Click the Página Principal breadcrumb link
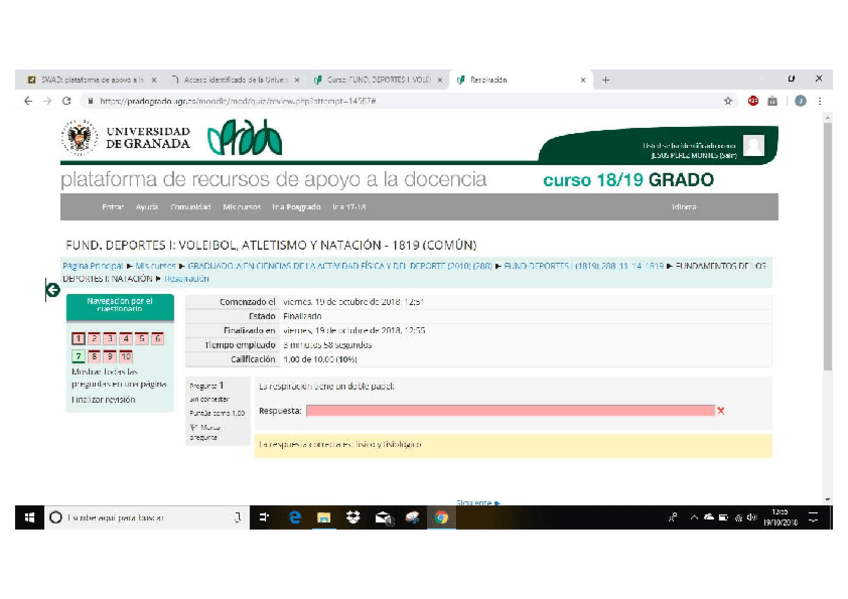 coord(93,266)
